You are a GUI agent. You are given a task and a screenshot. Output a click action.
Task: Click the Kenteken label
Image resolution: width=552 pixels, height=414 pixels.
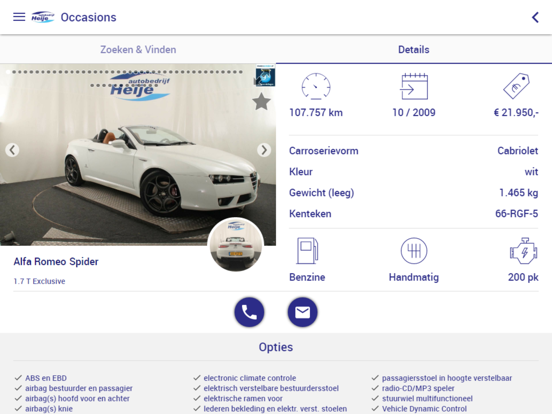pyautogui.click(x=310, y=214)
